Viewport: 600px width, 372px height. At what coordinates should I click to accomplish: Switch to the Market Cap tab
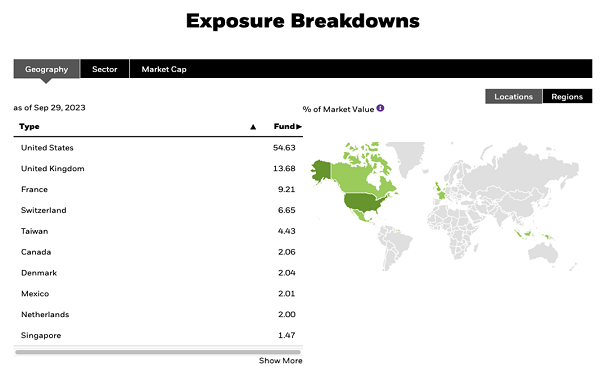[164, 69]
